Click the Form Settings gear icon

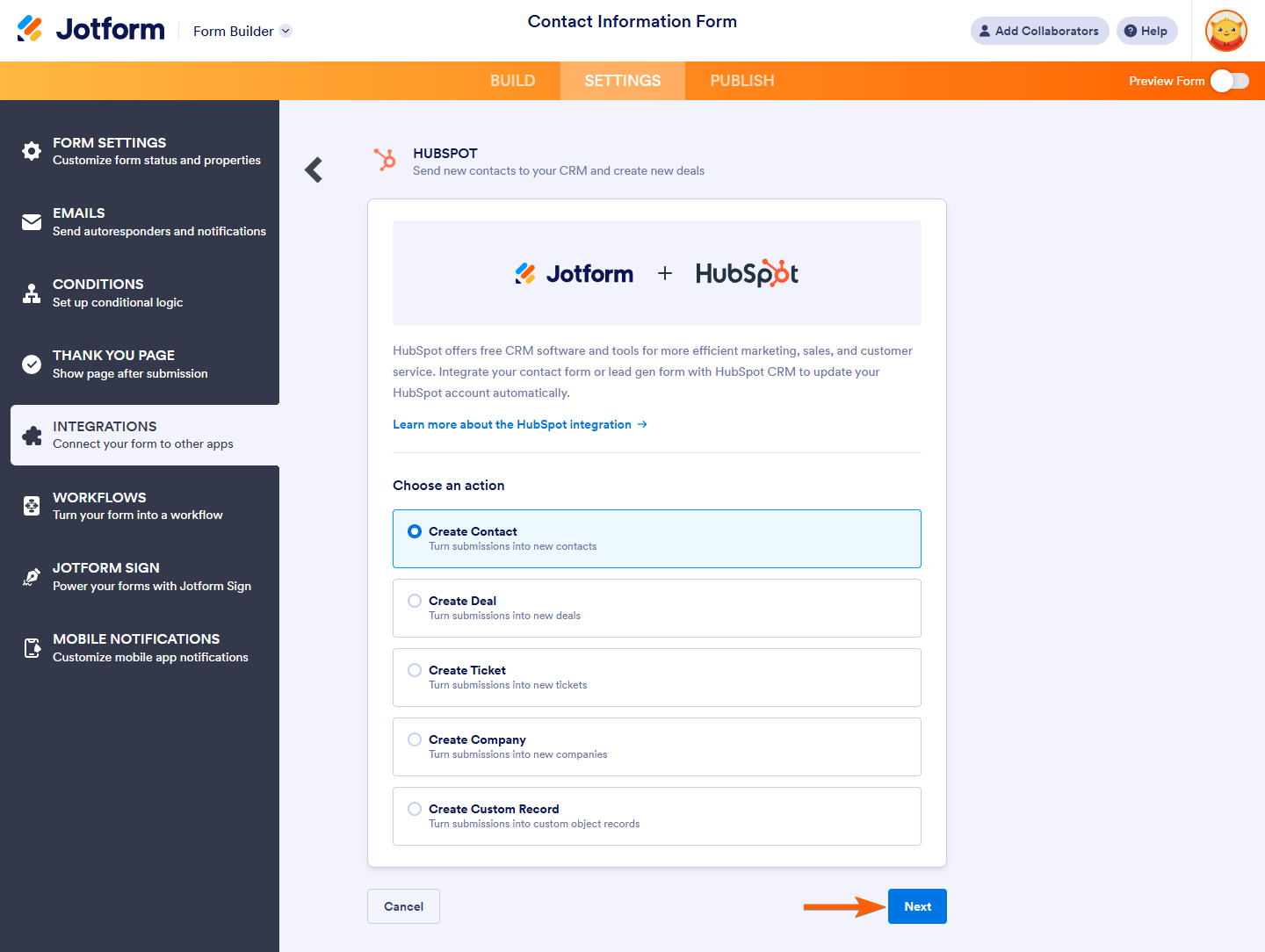coord(32,151)
